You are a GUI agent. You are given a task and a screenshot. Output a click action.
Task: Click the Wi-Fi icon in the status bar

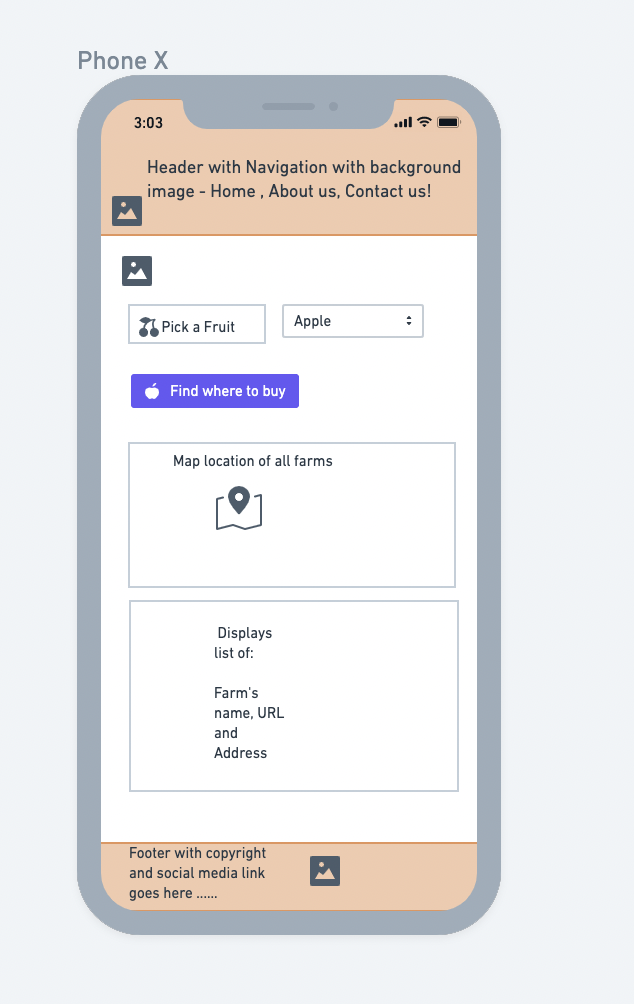click(424, 121)
